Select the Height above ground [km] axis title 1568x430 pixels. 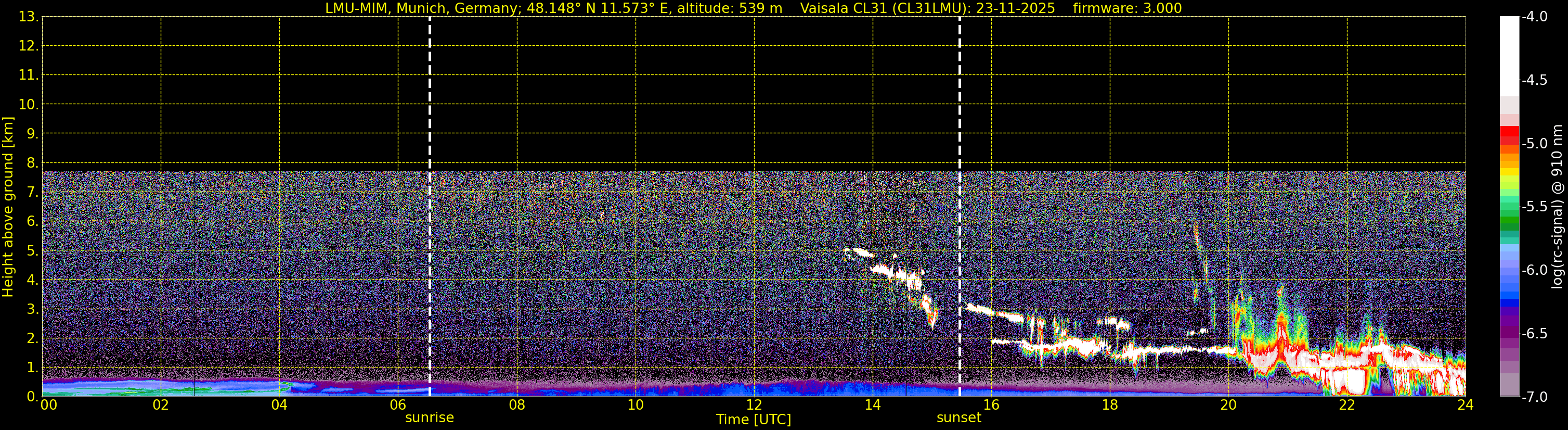coord(8,207)
